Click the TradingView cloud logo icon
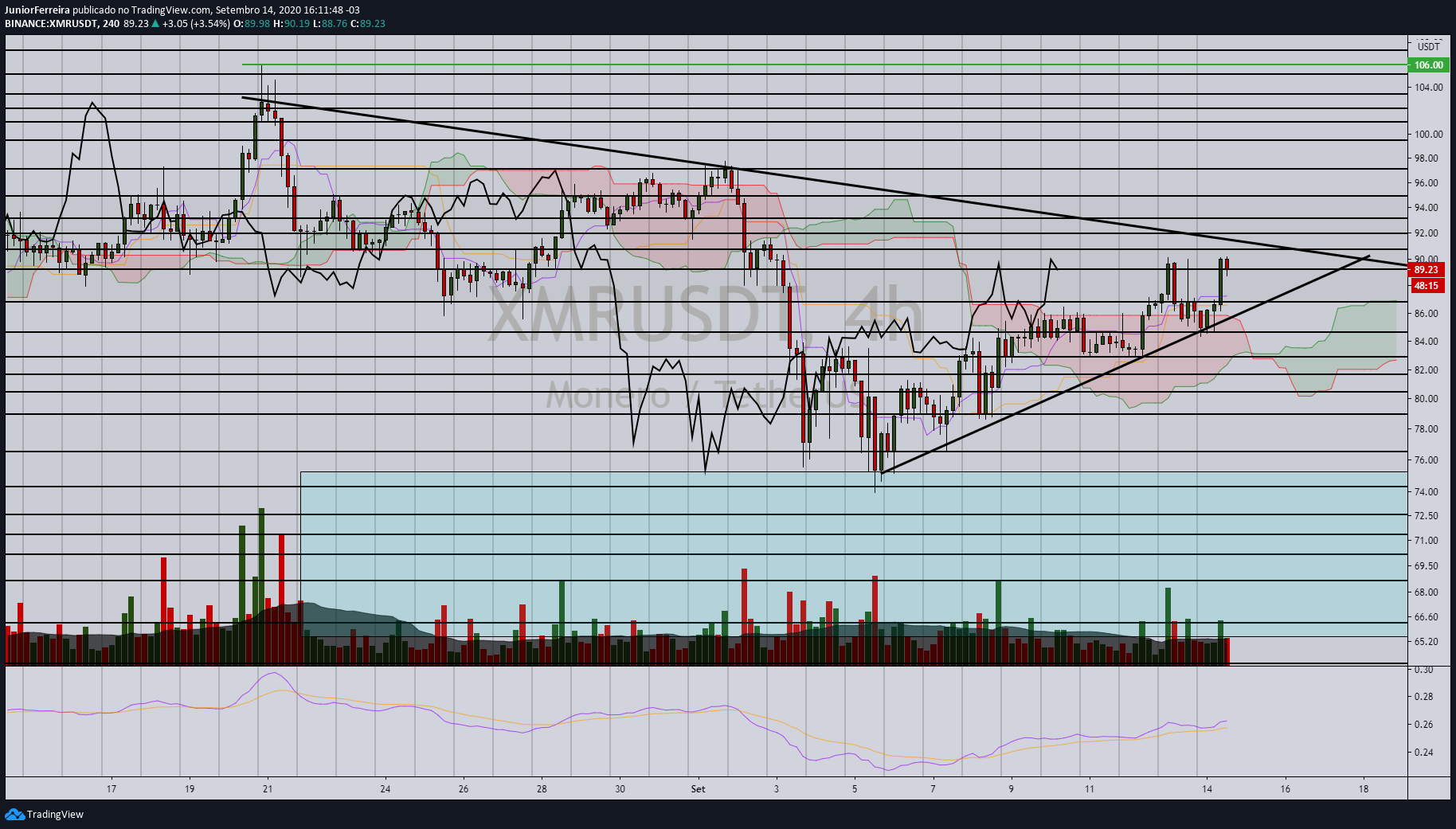Image resolution: width=1456 pixels, height=829 pixels. pos(14,814)
